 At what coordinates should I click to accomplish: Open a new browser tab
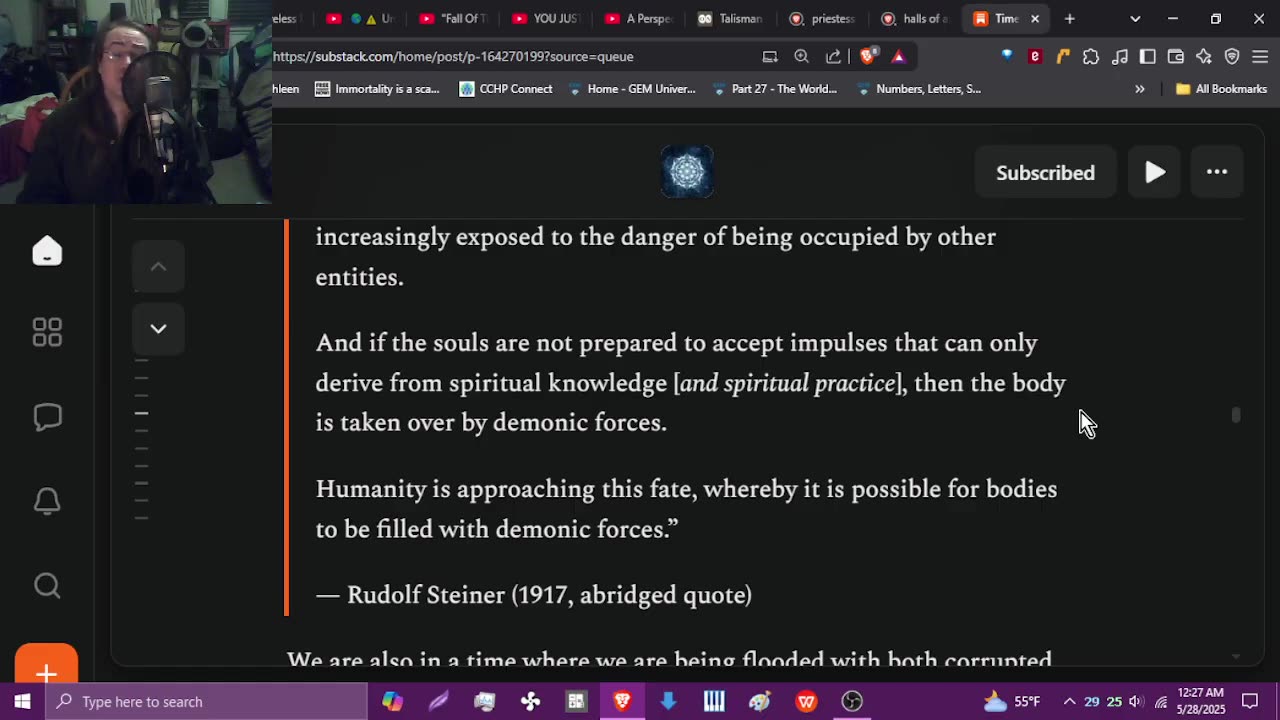tap(1069, 18)
